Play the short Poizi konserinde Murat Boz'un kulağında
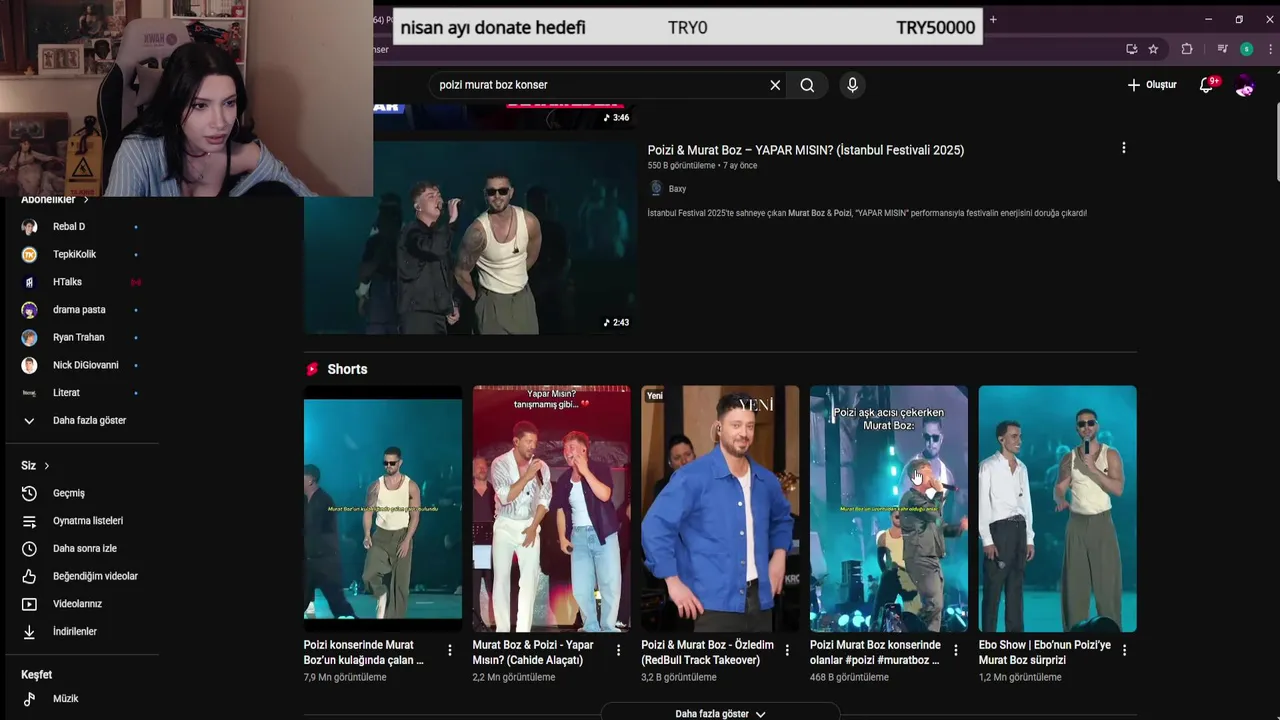This screenshot has height=720, width=1280. [383, 508]
